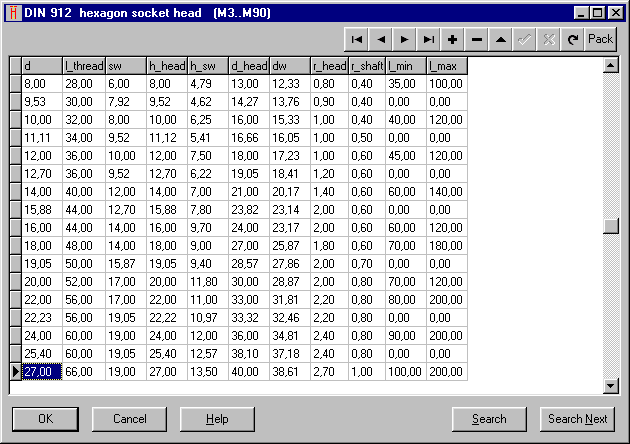Image resolution: width=630 pixels, height=444 pixels.
Task: Click the OK button
Action: point(45,419)
